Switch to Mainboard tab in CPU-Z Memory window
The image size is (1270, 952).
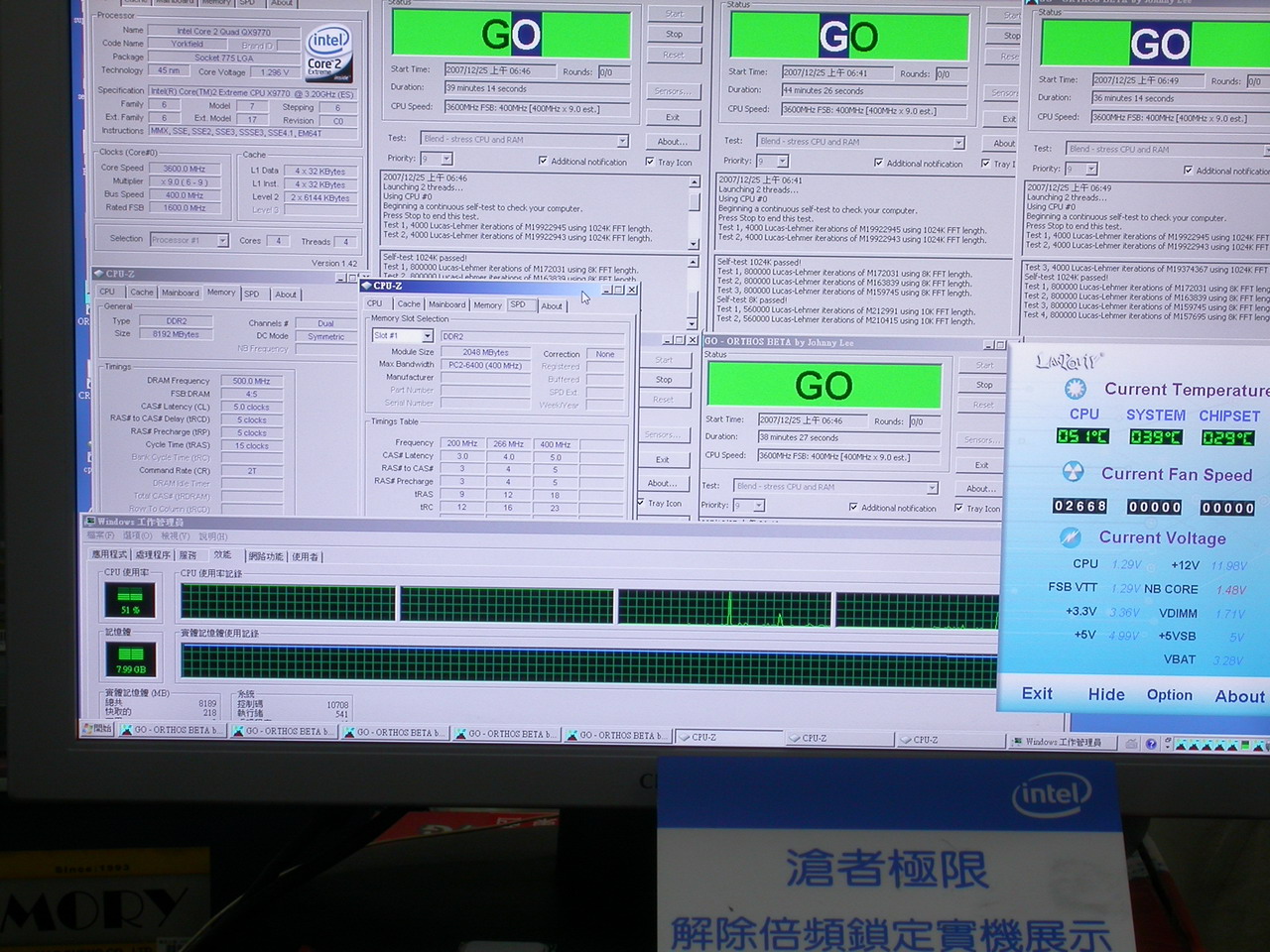[181, 293]
